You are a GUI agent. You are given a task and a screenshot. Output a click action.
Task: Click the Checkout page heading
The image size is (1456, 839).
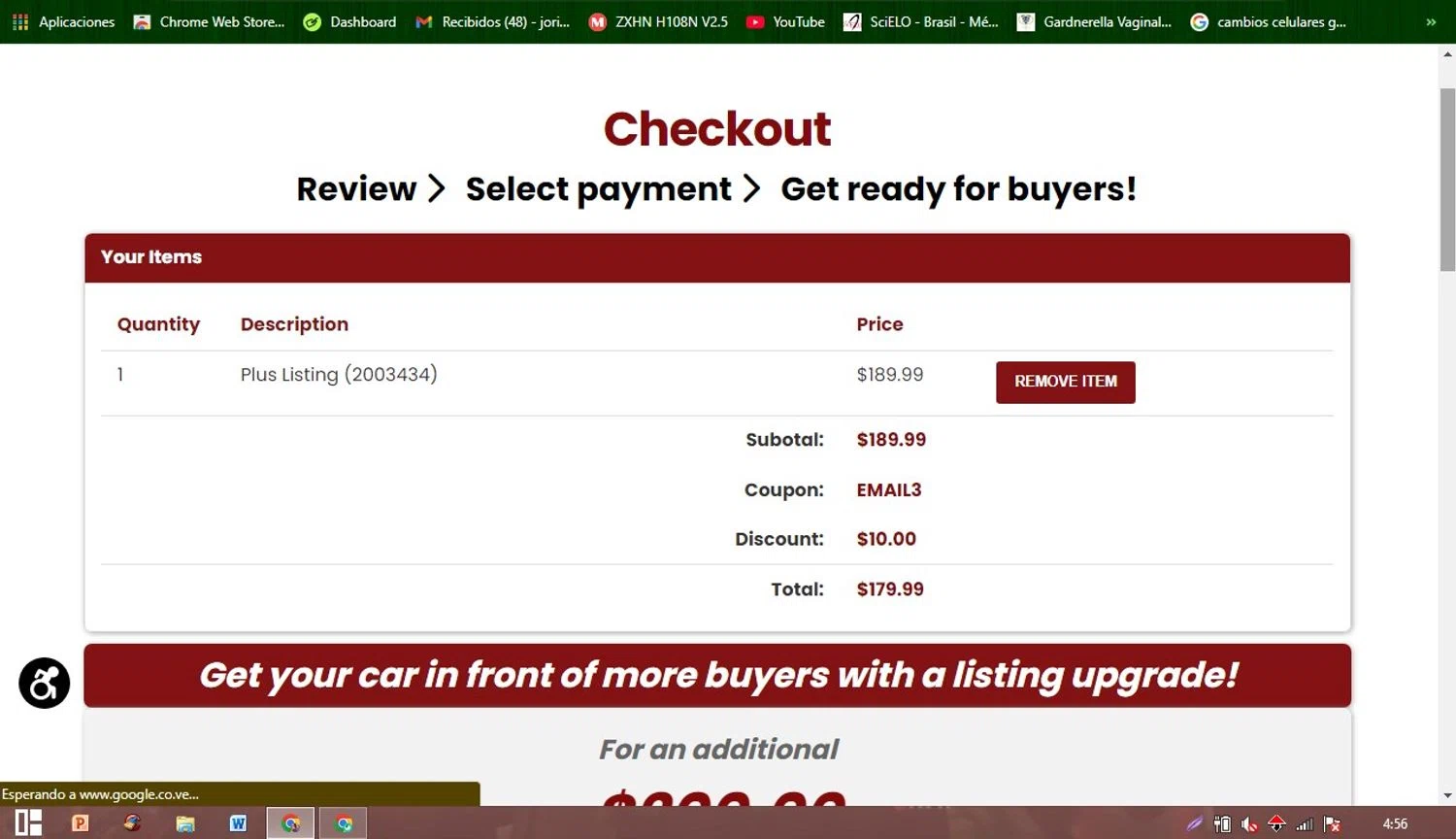717,129
